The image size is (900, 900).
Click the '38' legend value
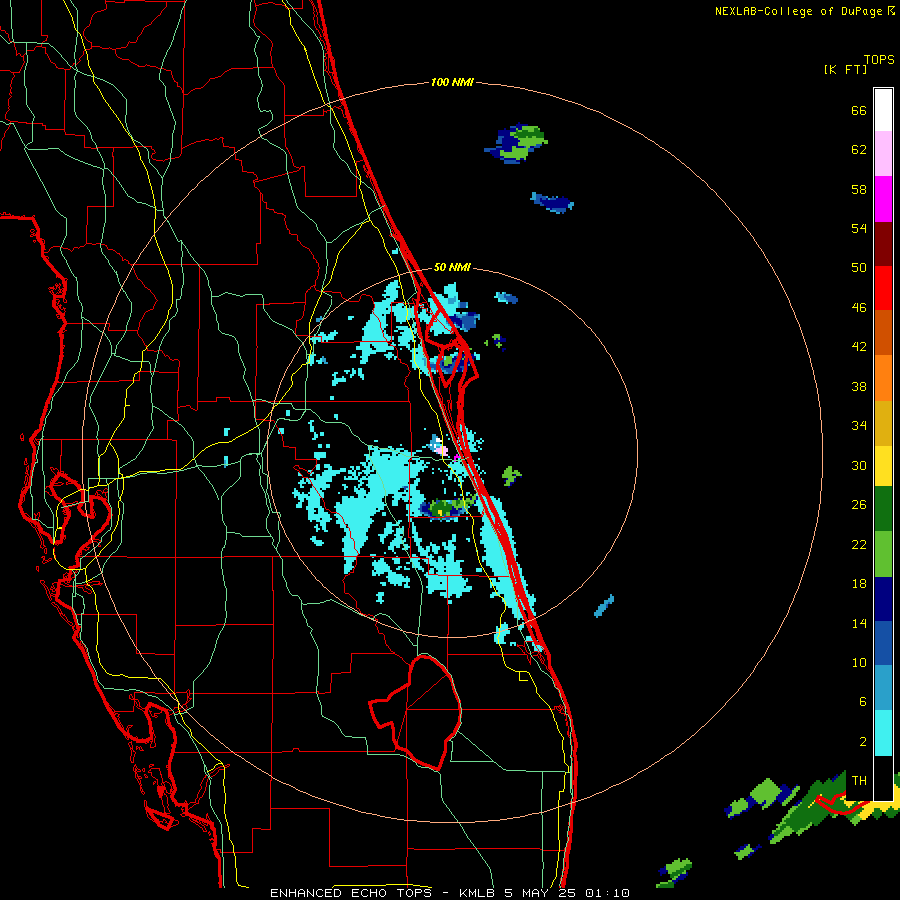(859, 386)
